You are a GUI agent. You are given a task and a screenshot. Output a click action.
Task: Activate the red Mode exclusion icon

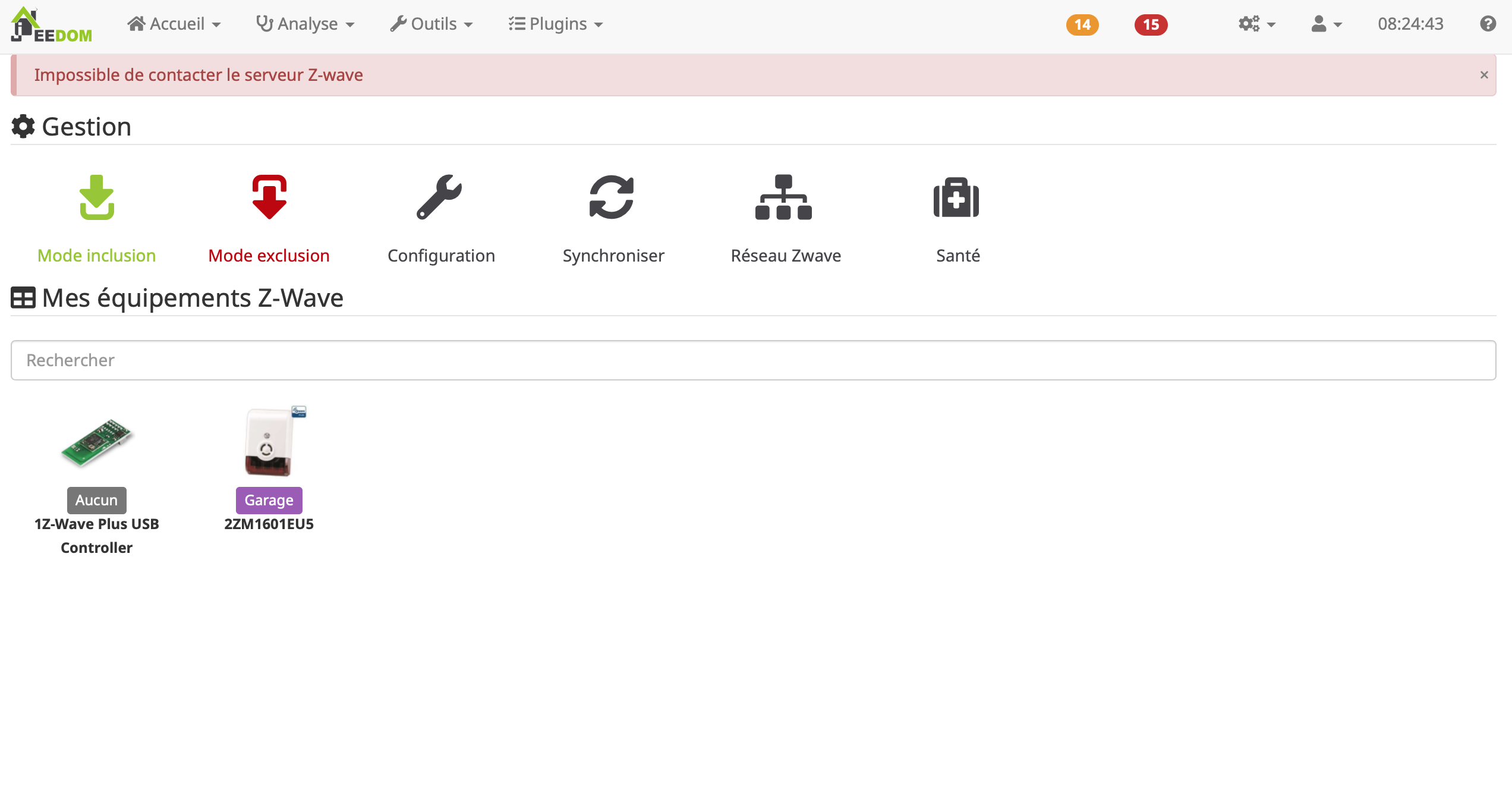pyautogui.click(x=269, y=198)
